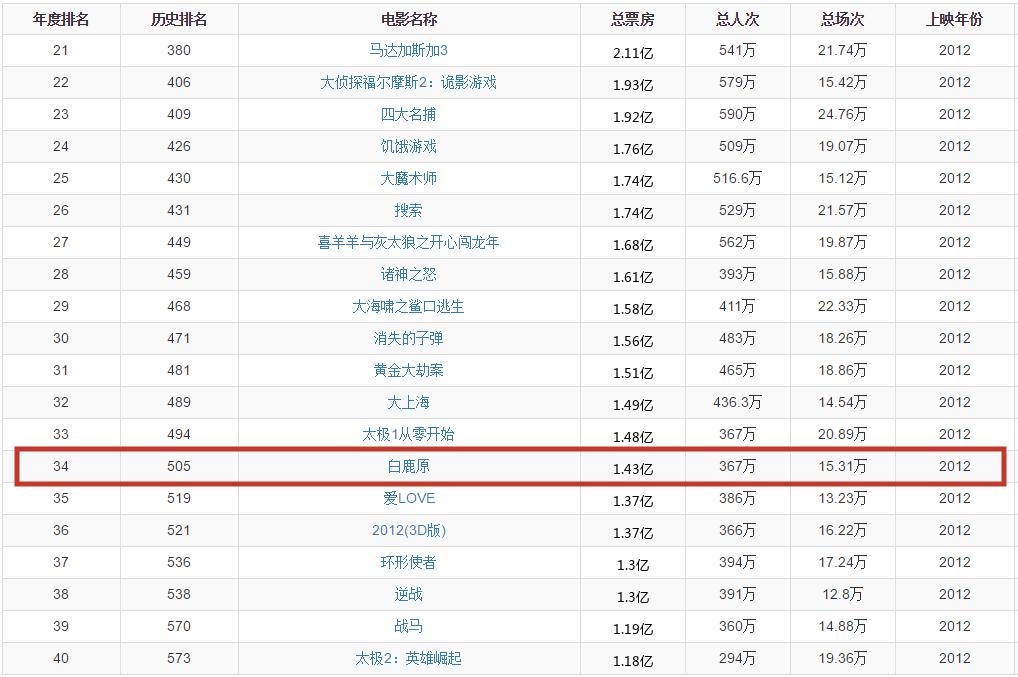
Task: Open the 太极1从零开始 link
Action: point(408,434)
